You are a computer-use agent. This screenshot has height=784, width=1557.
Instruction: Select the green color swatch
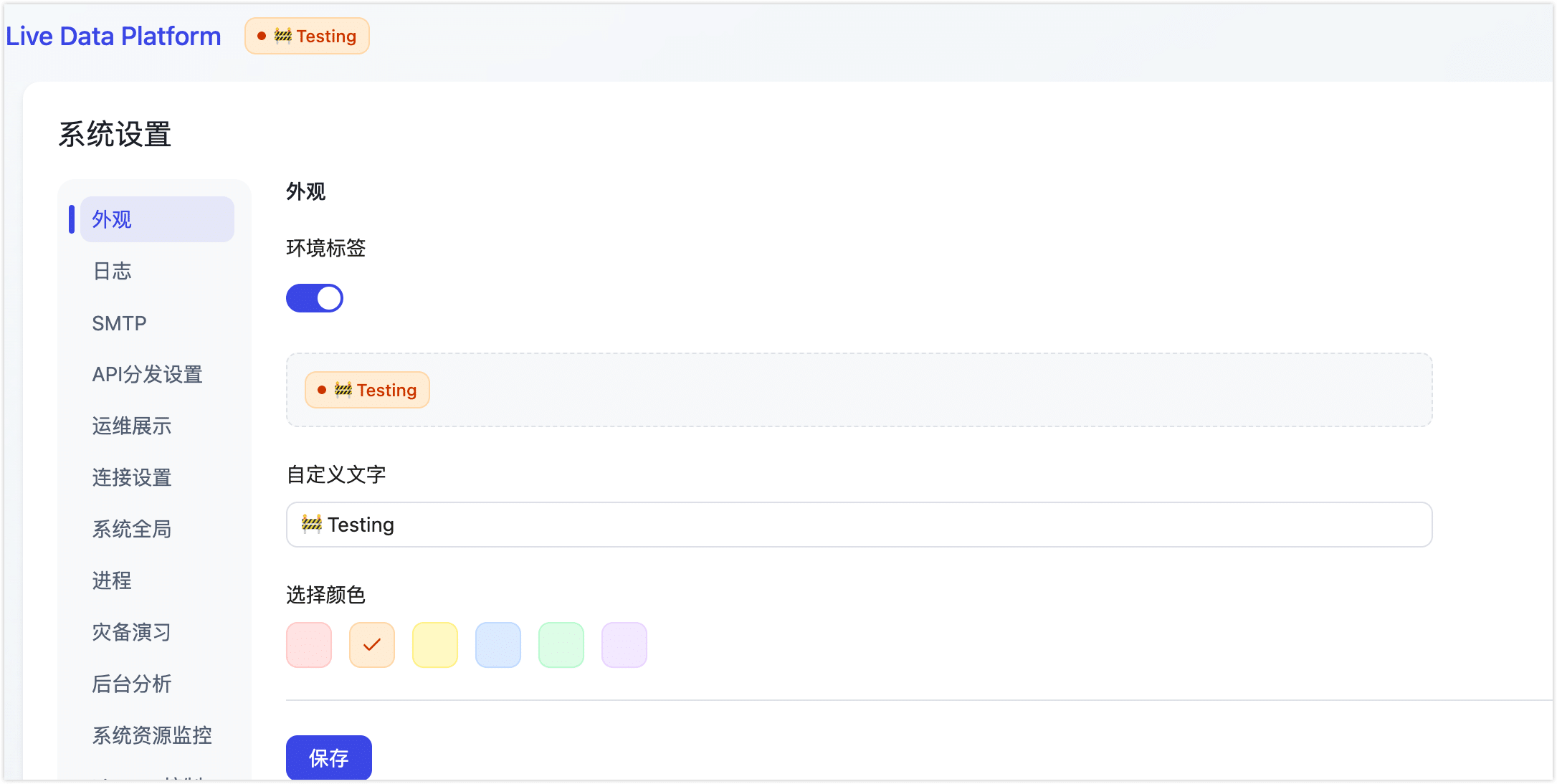coord(561,645)
